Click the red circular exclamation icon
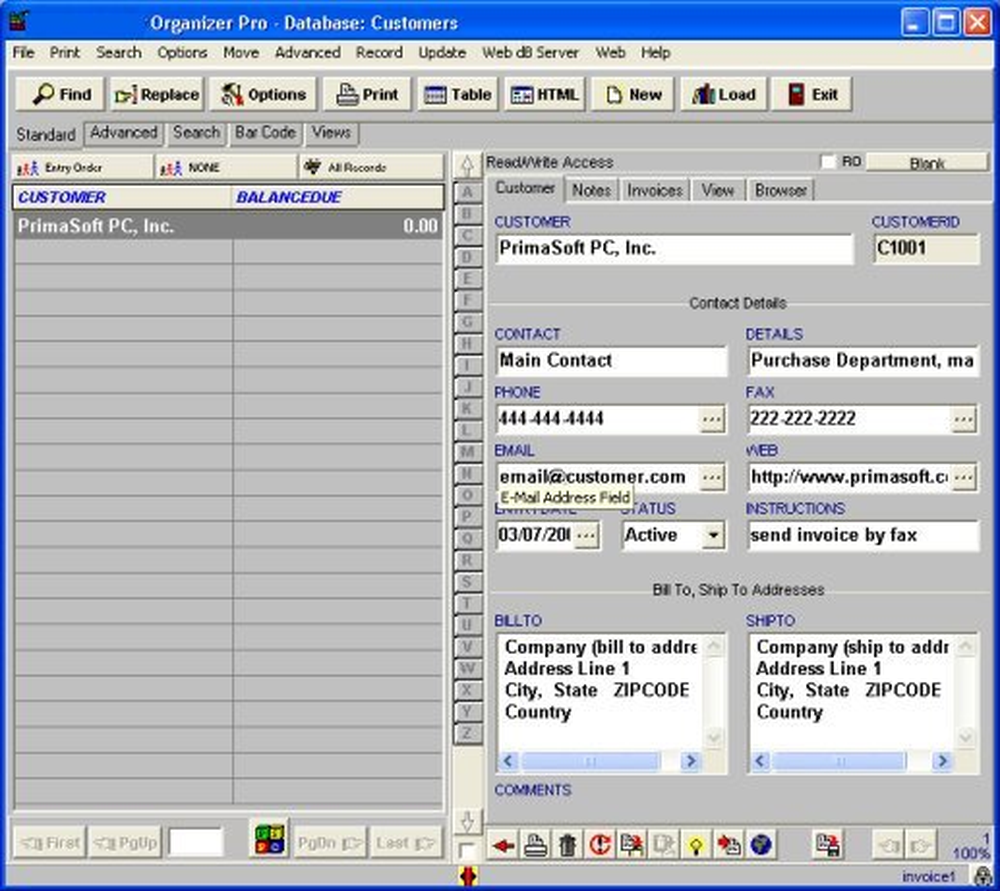The image size is (1000, 891). [x=599, y=845]
